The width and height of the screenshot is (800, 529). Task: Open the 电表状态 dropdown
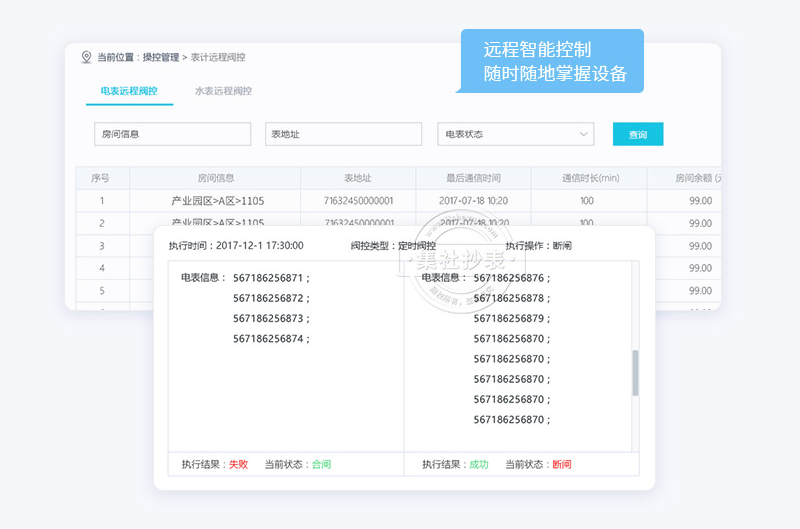pyautogui.click(x=515, y=134)
